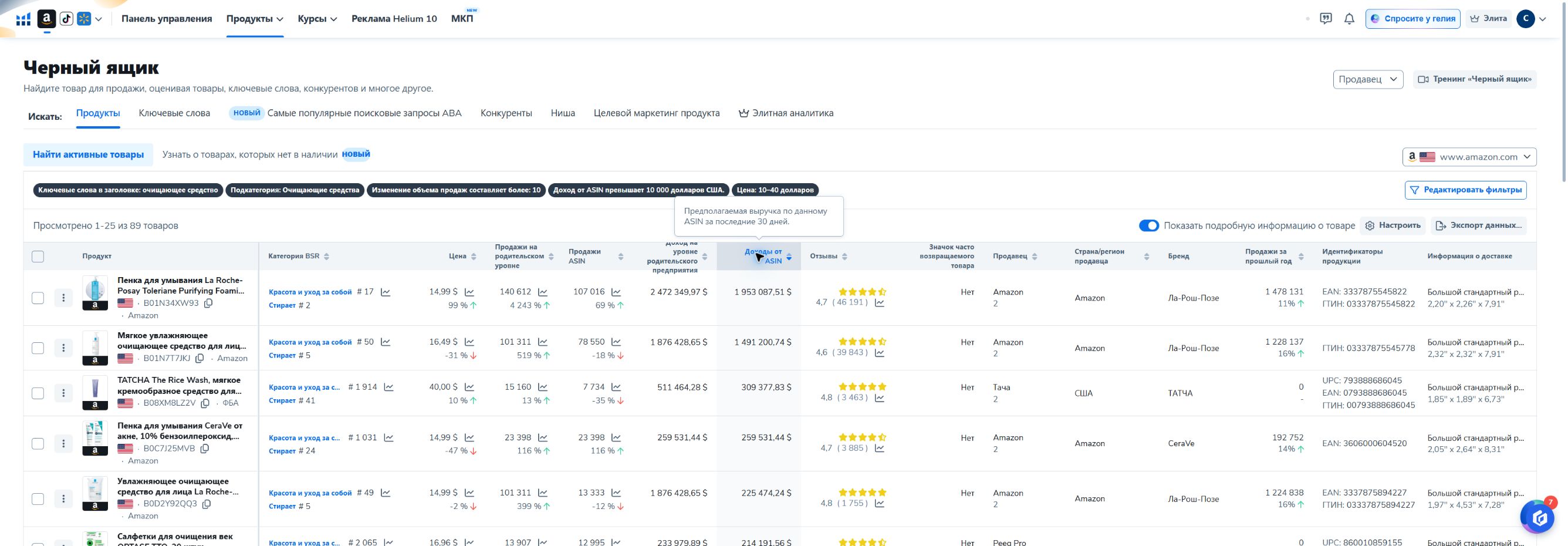Click Настроить columns button
1568x546 pixels.
click(x=1393, y=226)
